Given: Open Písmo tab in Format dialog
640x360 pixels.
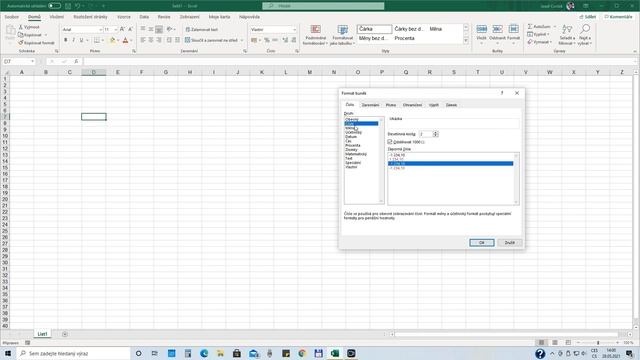Looking at the screenshot, I should pyautogui.click(x=391, y=105).
